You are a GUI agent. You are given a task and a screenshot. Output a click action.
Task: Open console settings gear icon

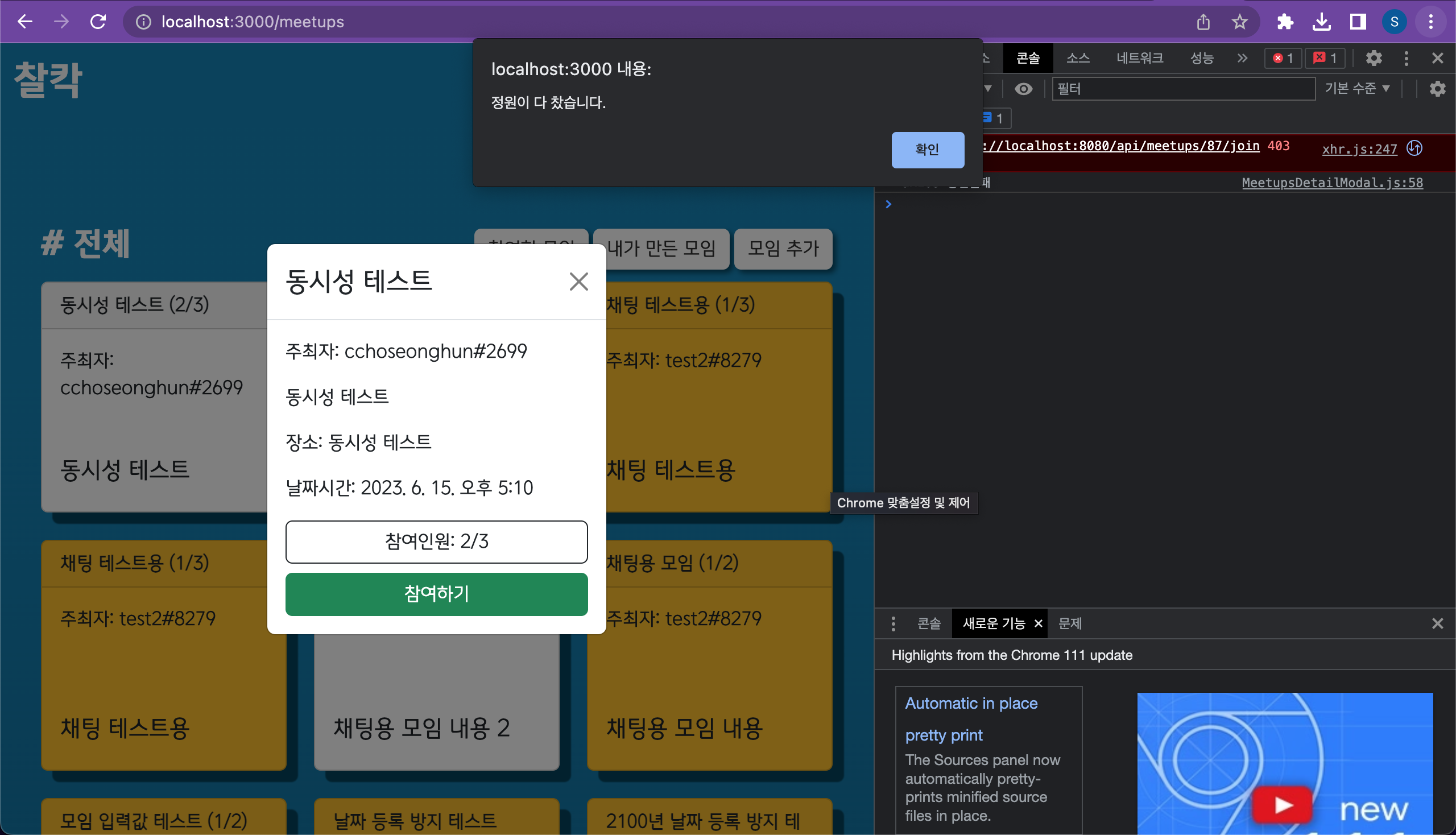[1437, 89]
